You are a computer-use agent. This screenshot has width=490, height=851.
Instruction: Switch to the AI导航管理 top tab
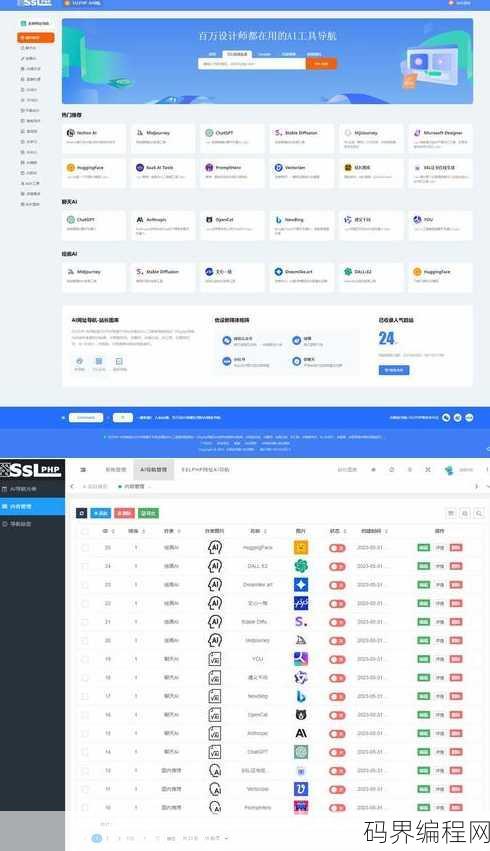tap(154, 469)
